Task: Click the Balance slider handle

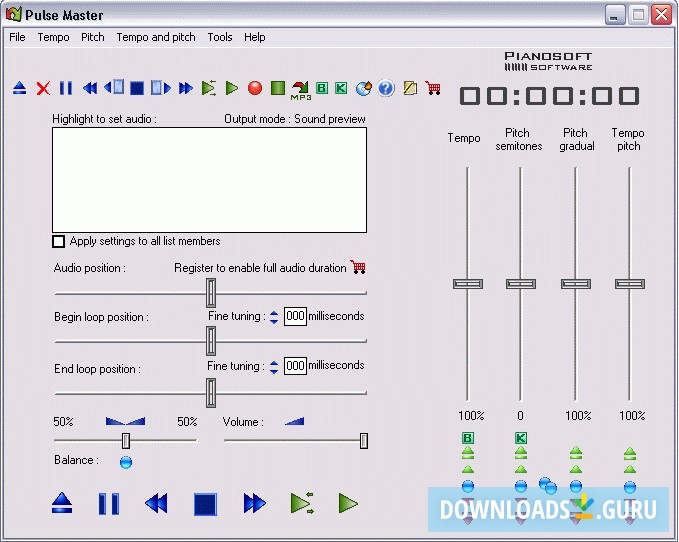Action: [x=126, y=441]
